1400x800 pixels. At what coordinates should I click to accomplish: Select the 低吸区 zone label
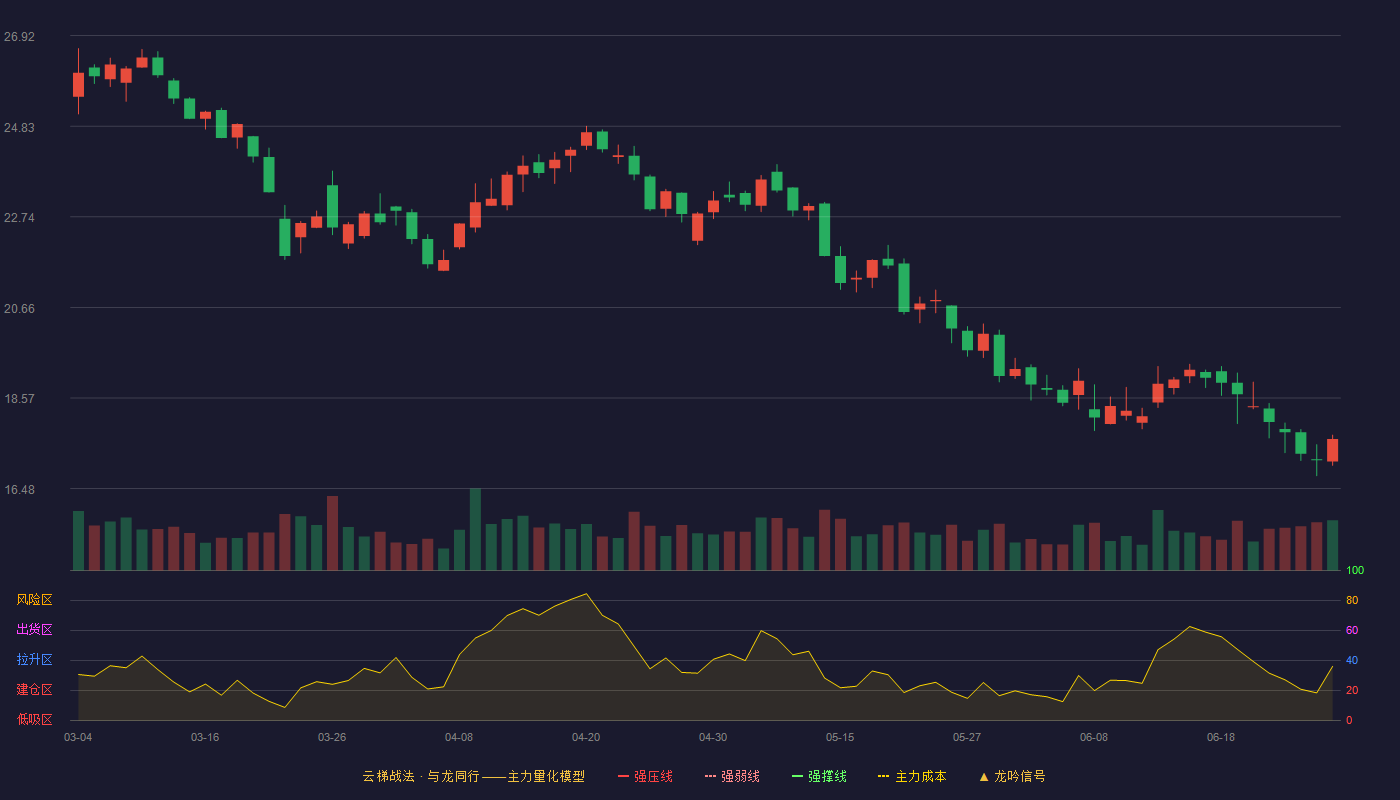(35, 719)
